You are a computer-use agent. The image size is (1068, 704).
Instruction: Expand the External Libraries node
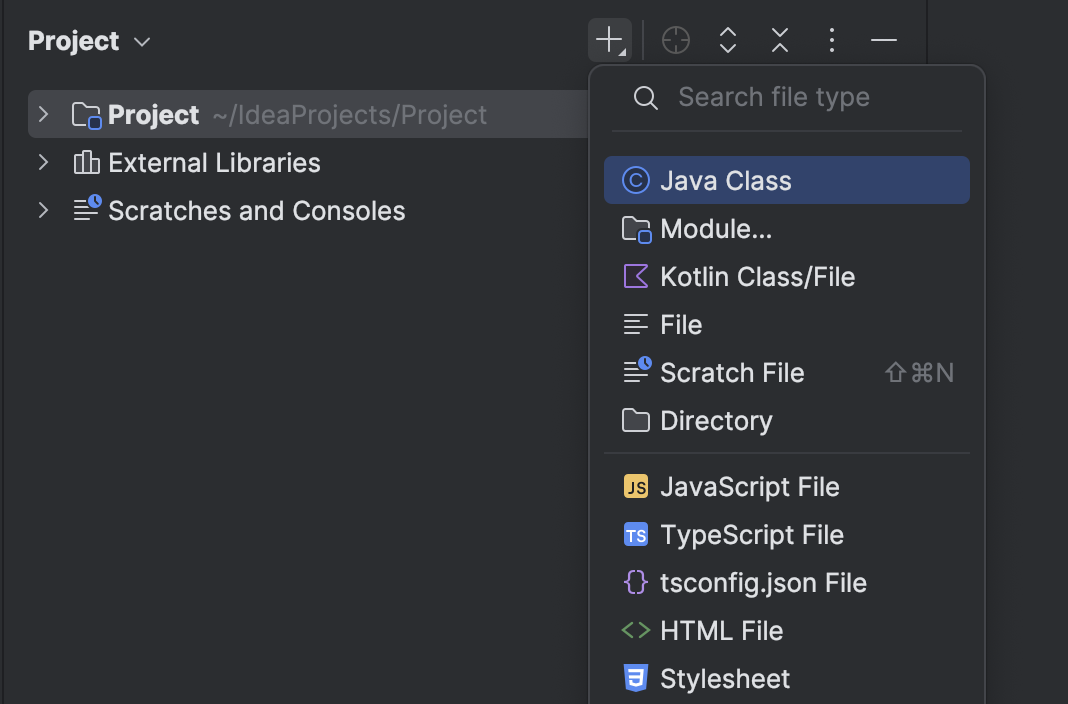coord(42,162)
